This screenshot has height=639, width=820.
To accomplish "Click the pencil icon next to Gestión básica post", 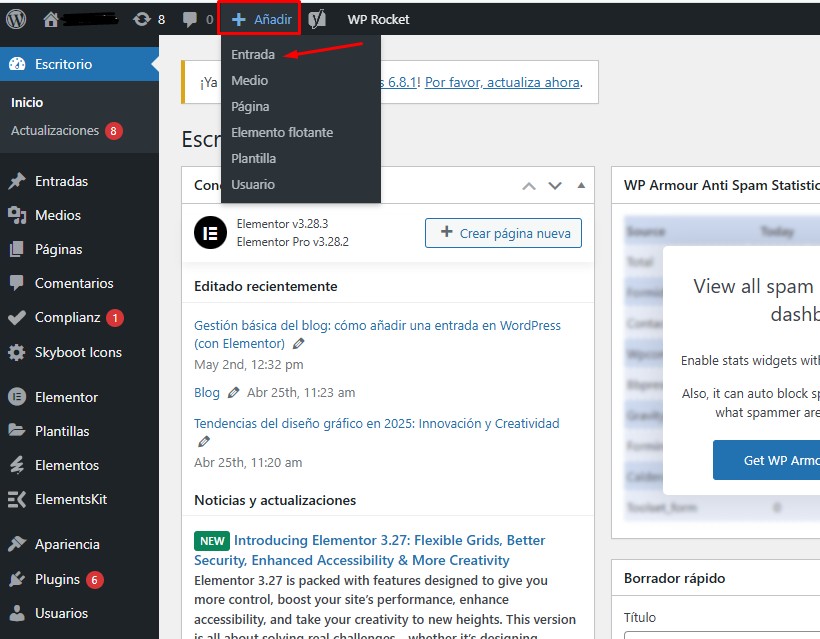I will click(x=299, y=344).
